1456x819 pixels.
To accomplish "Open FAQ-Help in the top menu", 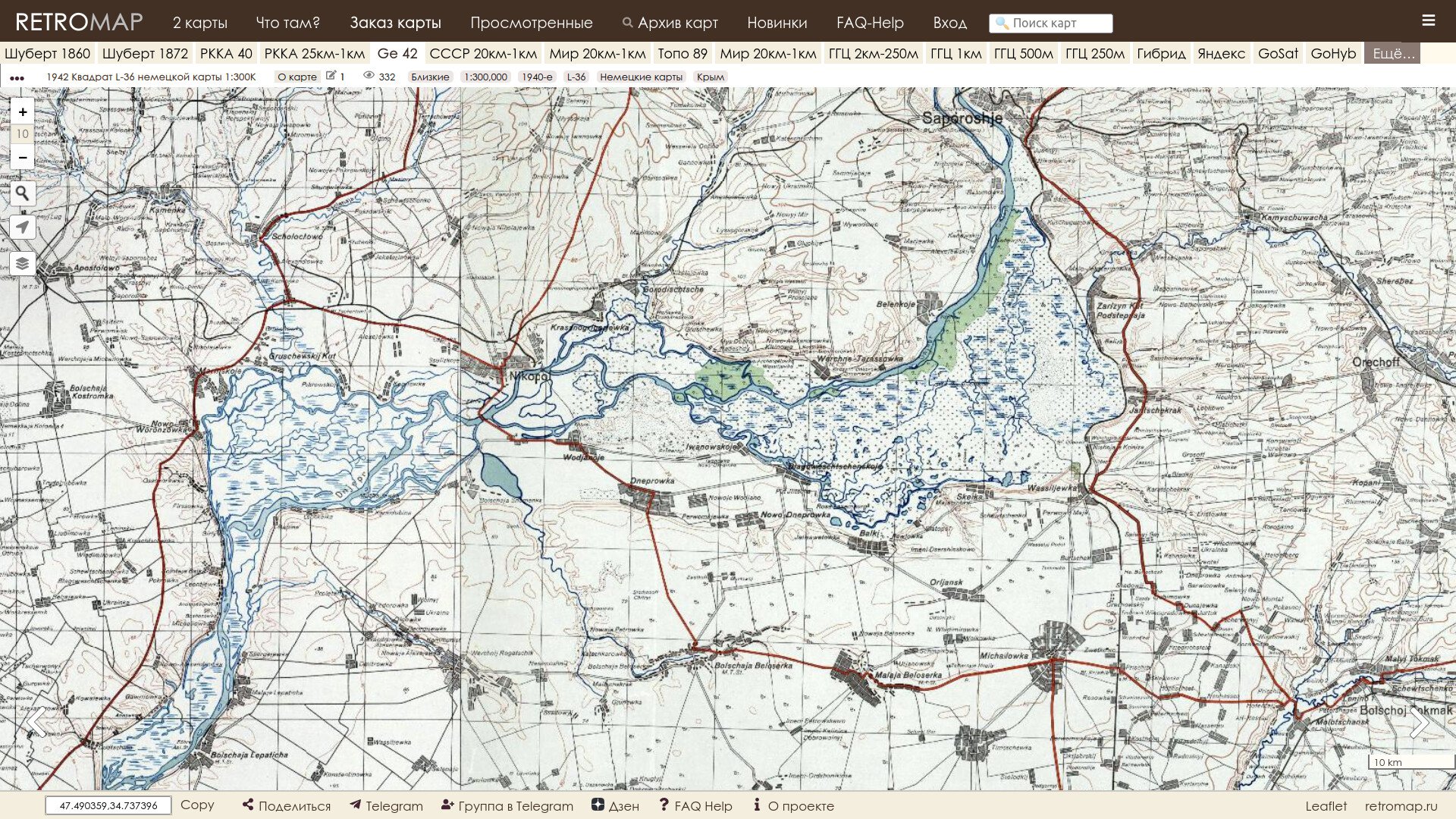I will (870, 23).
